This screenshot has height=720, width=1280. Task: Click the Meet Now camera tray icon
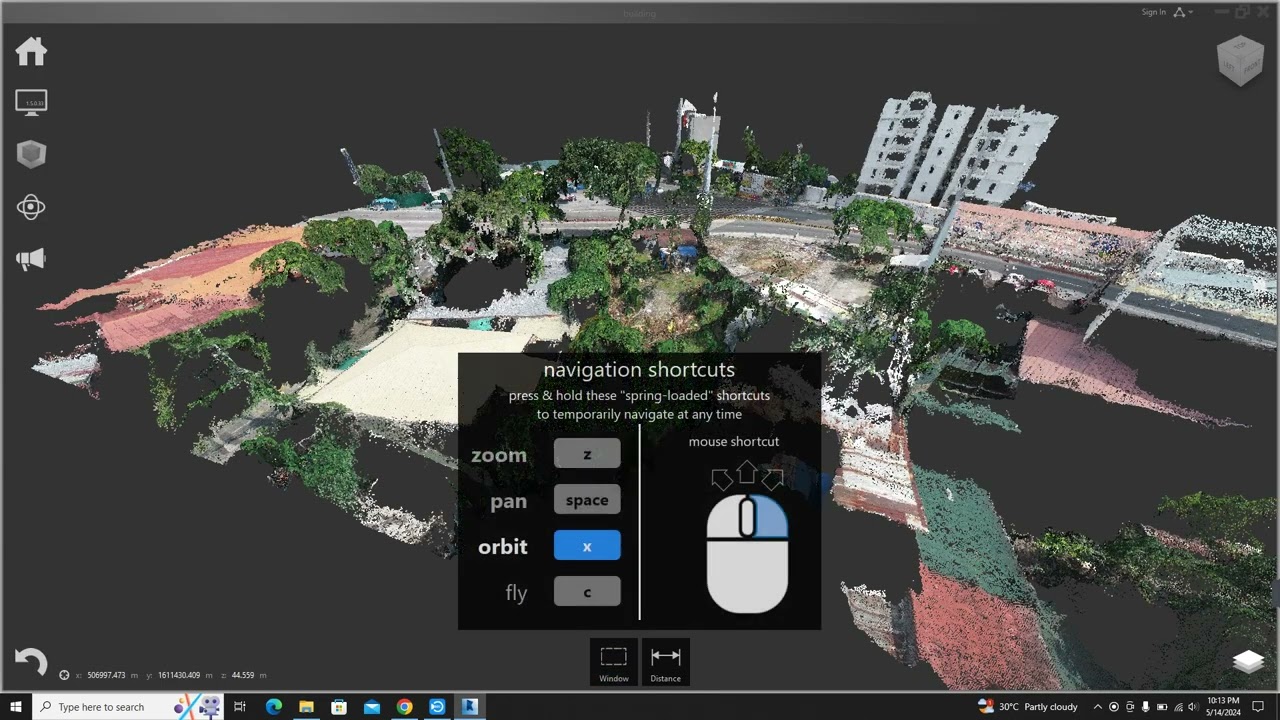pyautogui.click(x=1130, y=707)
